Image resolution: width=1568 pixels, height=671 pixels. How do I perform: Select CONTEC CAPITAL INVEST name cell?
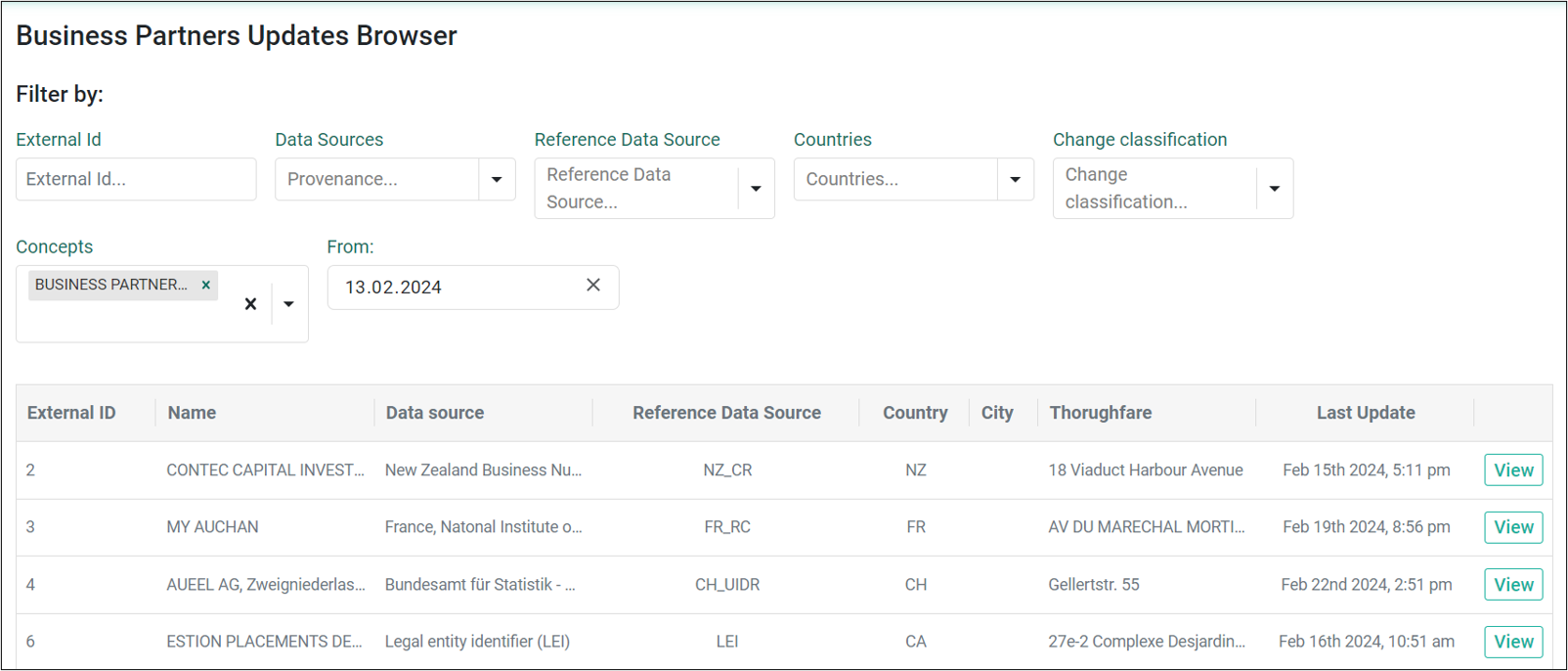click(265, 470)
